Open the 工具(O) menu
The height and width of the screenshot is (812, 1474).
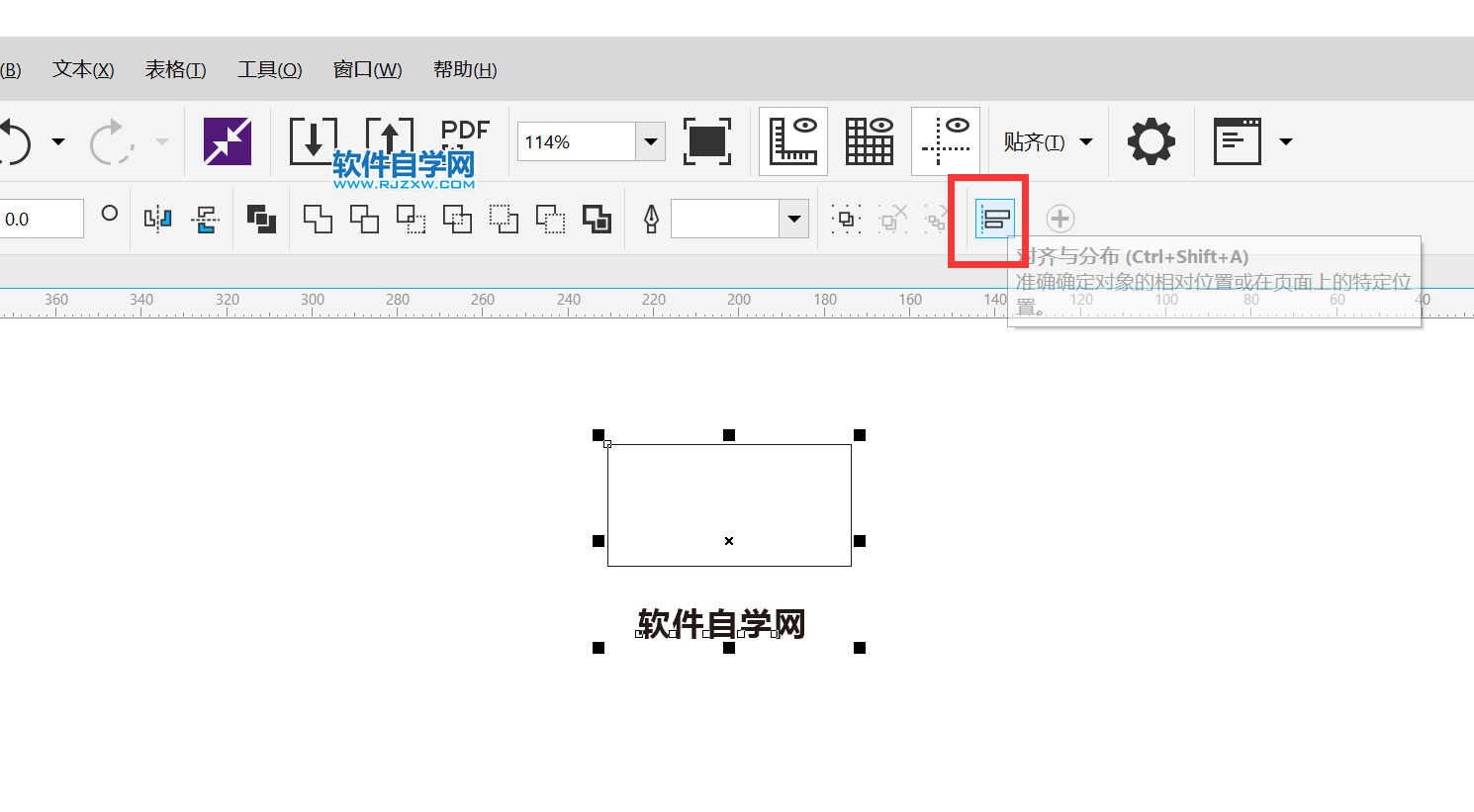pos(269,69)
